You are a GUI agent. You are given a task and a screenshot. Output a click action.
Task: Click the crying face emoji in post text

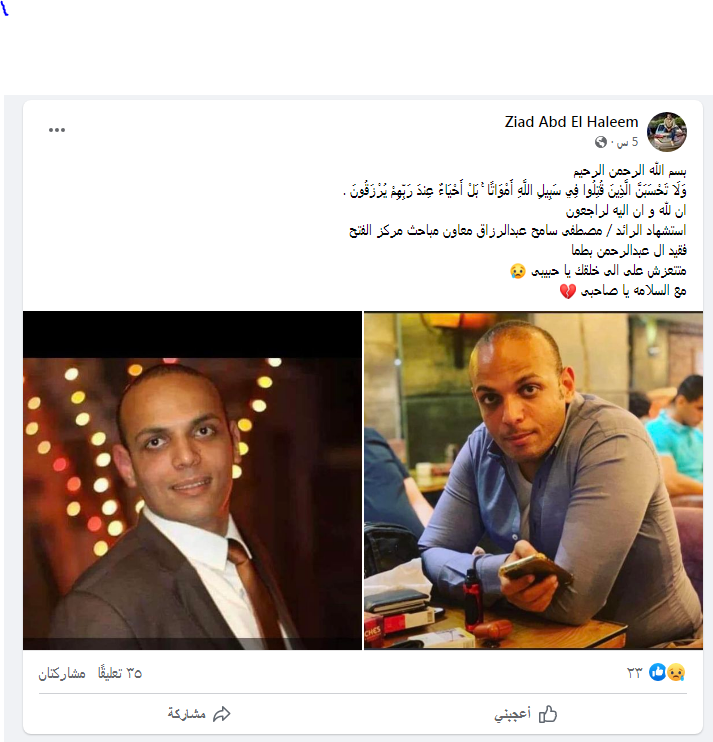click(x=518, y=271)
